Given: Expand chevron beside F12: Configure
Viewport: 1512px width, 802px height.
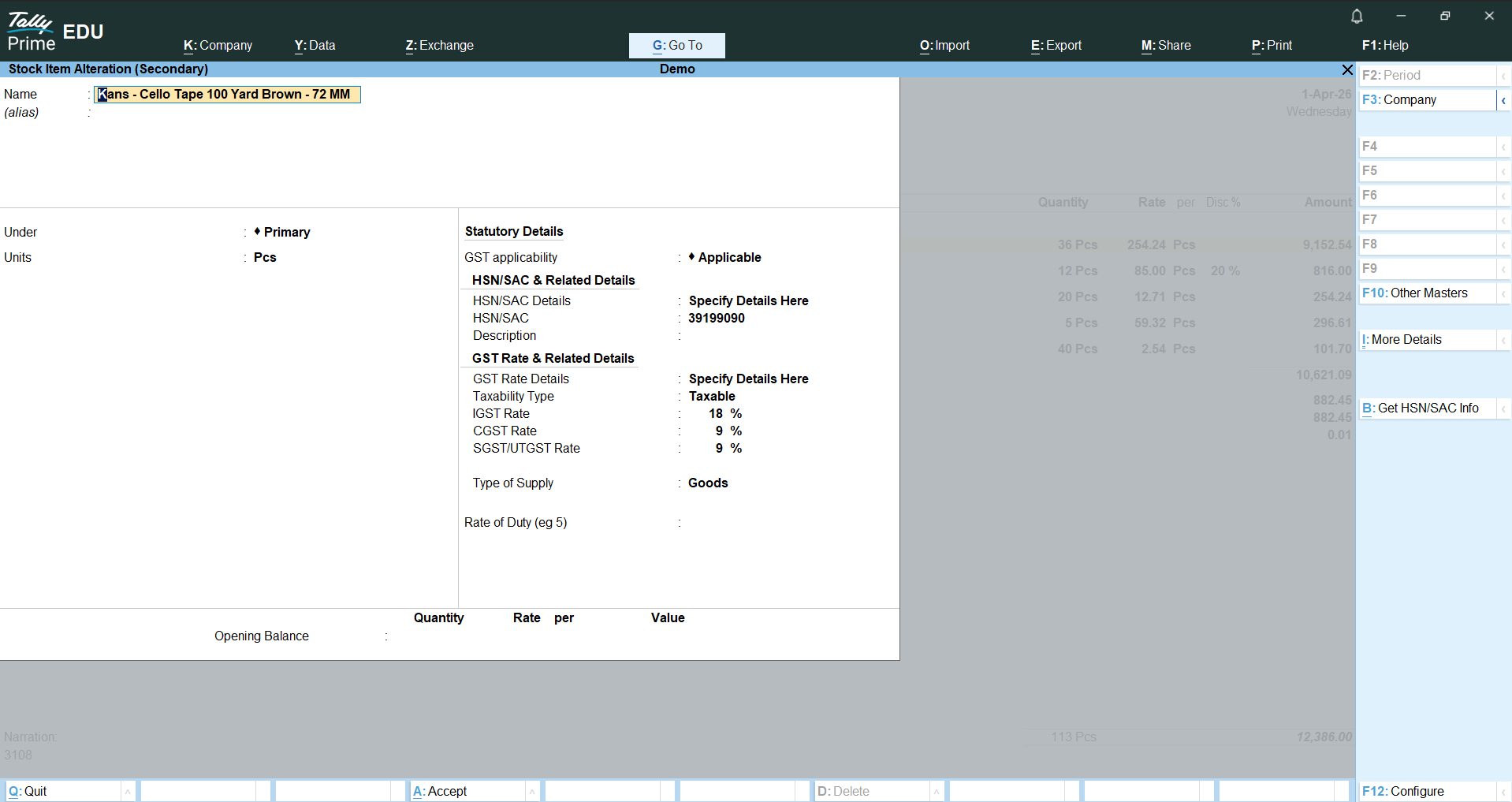Looking at the screenshot, I should pyautogui.click(x=1503, y=791).
